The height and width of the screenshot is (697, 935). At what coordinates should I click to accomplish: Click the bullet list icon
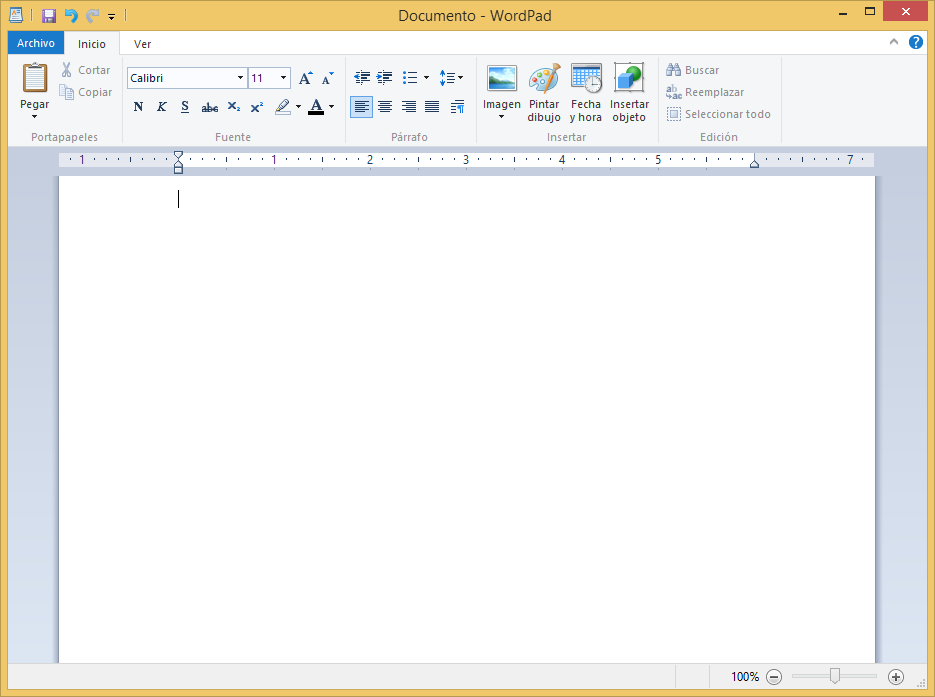[410, 78]
